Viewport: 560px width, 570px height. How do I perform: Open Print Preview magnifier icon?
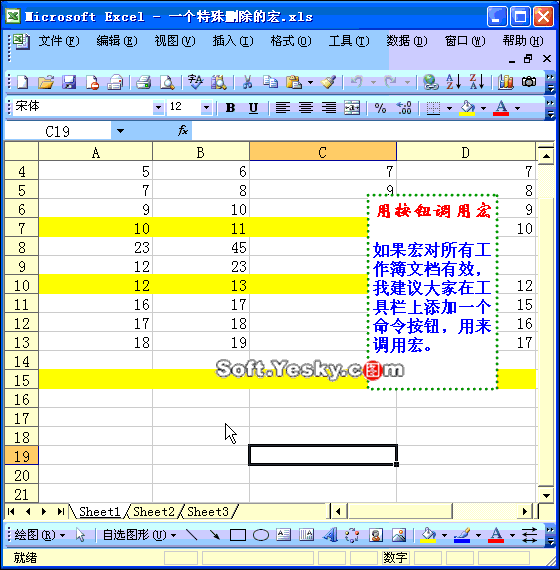[167, 82]
